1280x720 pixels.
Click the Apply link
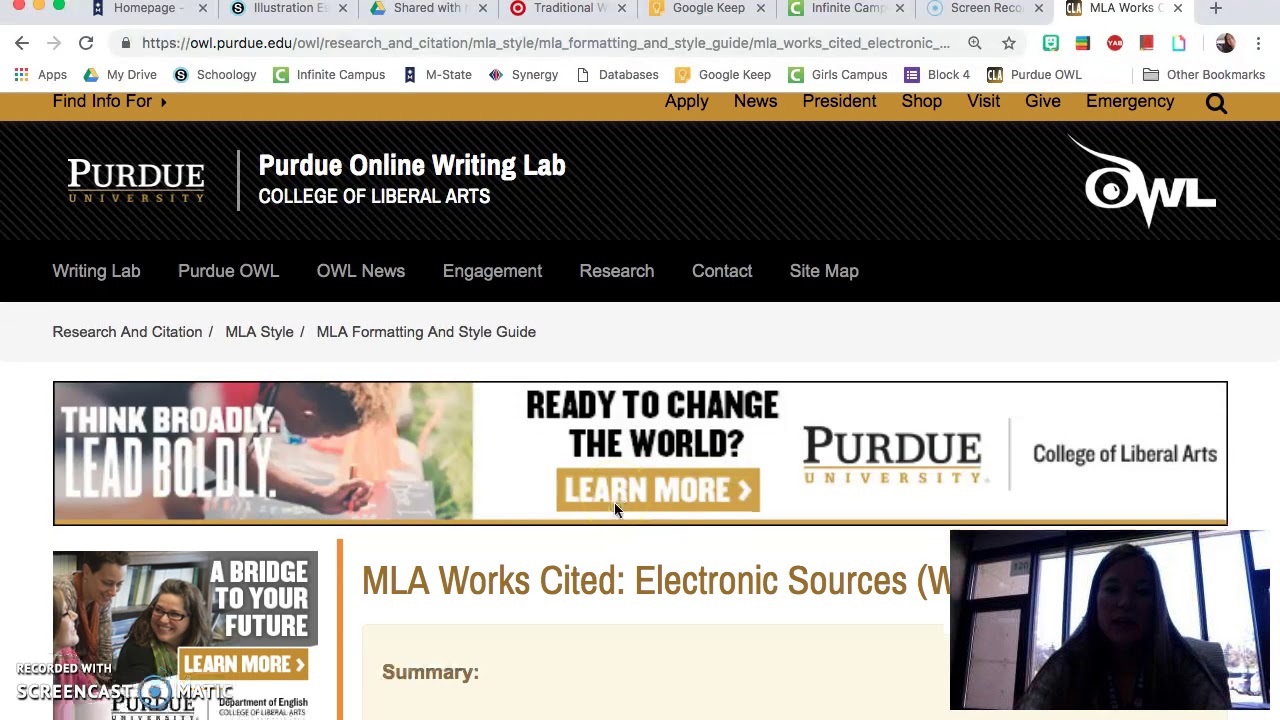tap(686, 101)
